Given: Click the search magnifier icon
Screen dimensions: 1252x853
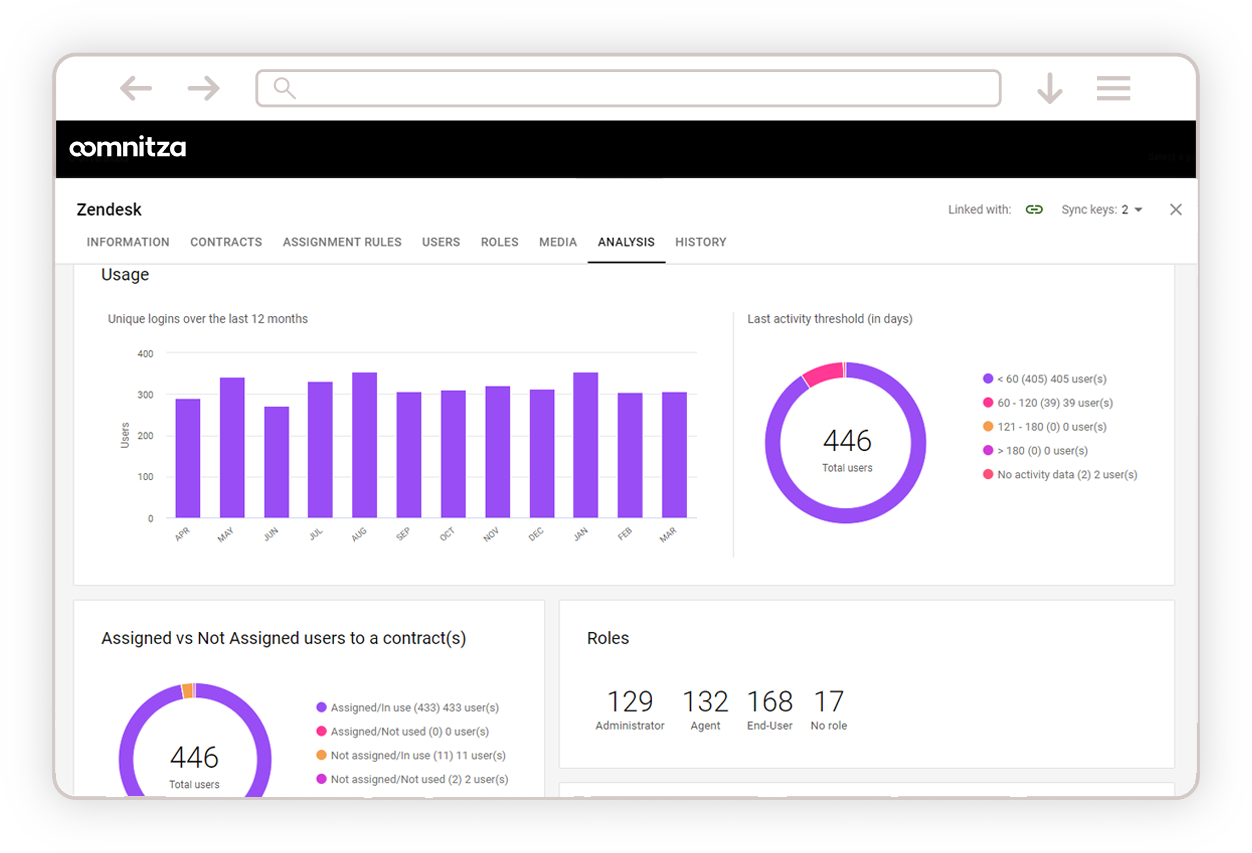Looking at the screenshot, I should click(x=284, y=88).
